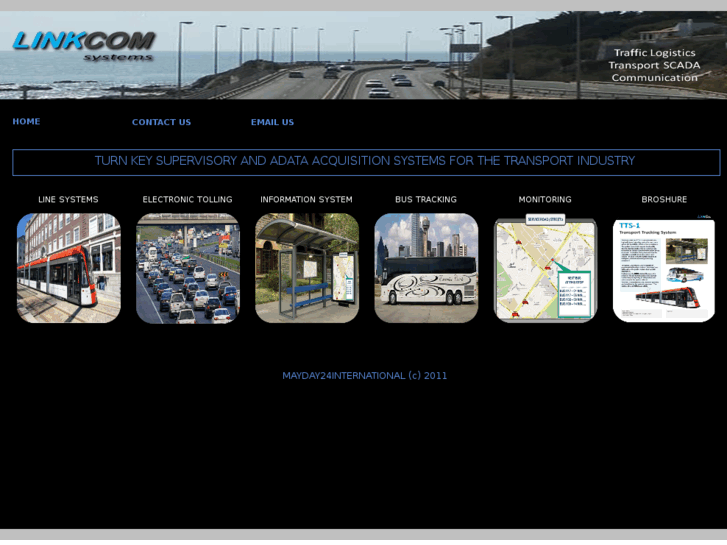Open the Information System bus shelter thumbnail

tap(307, 268)
